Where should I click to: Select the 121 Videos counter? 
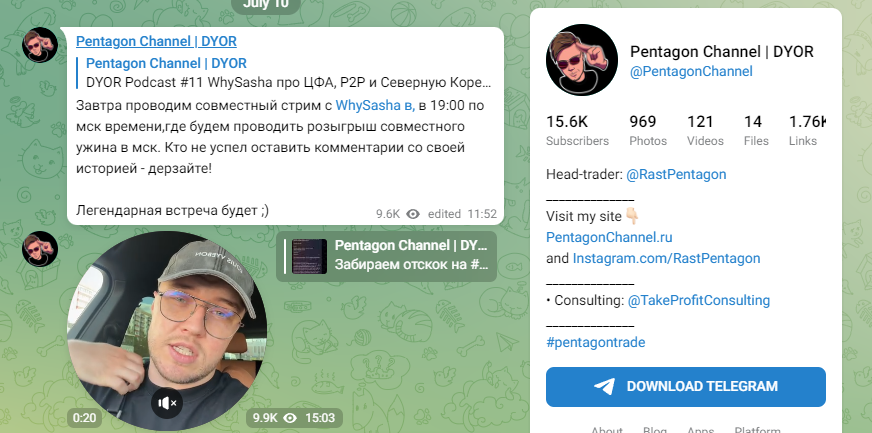[x=705, y=131]
